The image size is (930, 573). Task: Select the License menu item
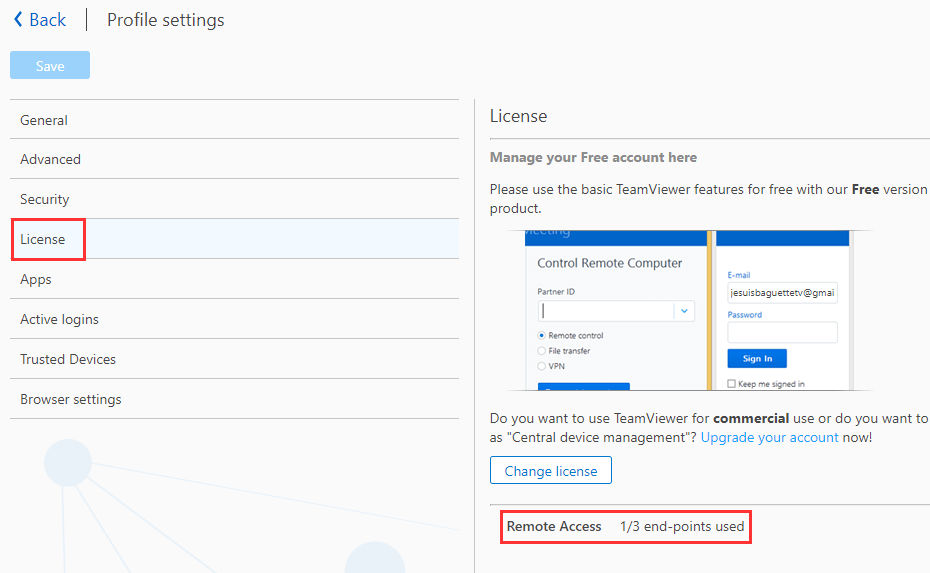coord(234,239)
